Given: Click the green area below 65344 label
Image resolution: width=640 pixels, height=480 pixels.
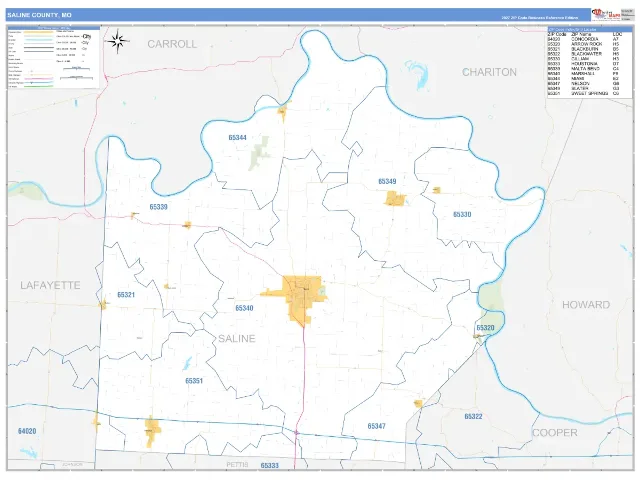Looking at the screenshot, I should point(259,153).
